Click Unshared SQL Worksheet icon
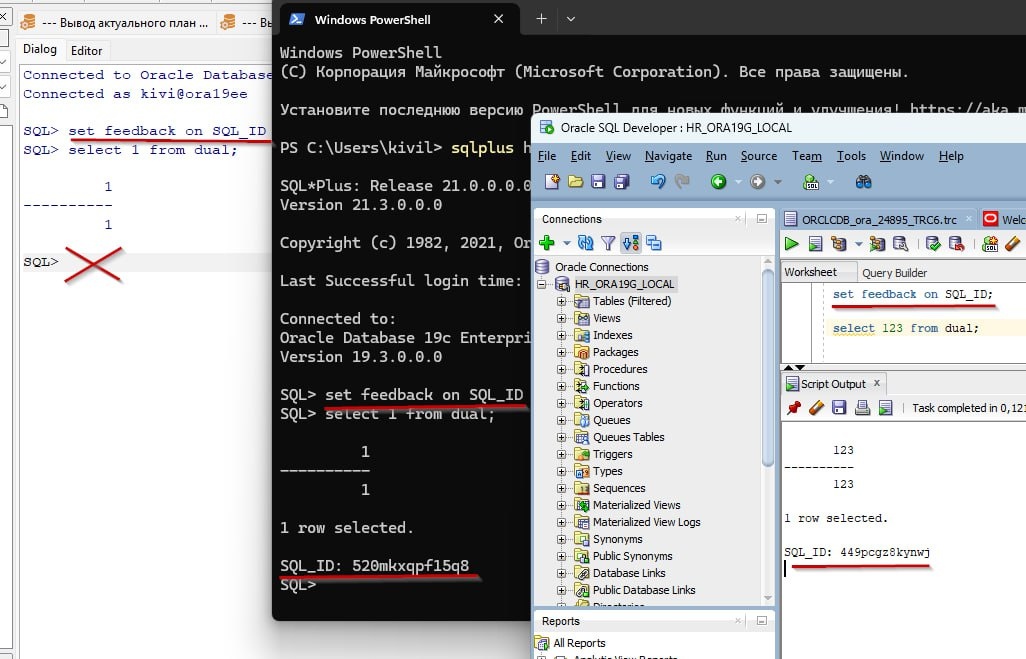 point(990,244)
